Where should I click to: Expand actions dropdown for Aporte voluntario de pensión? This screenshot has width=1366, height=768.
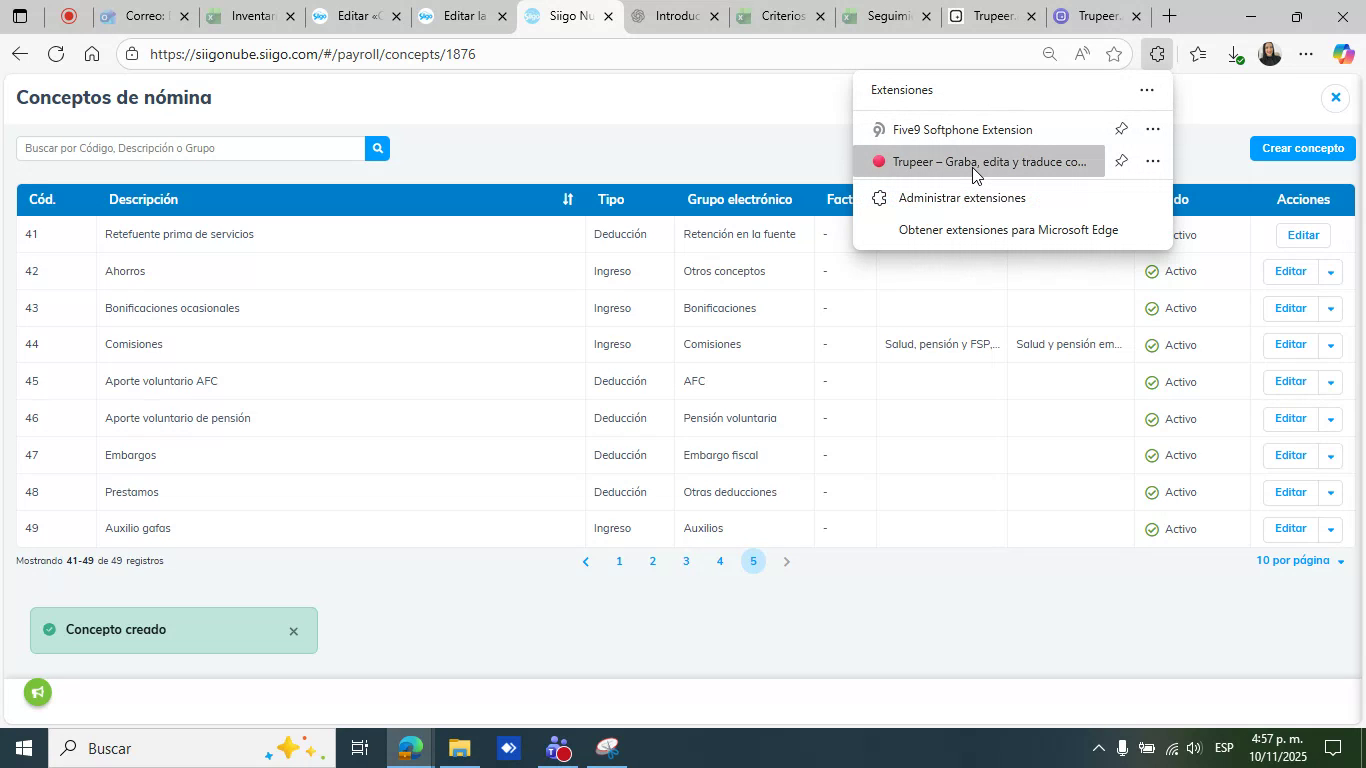point(1330,419)
